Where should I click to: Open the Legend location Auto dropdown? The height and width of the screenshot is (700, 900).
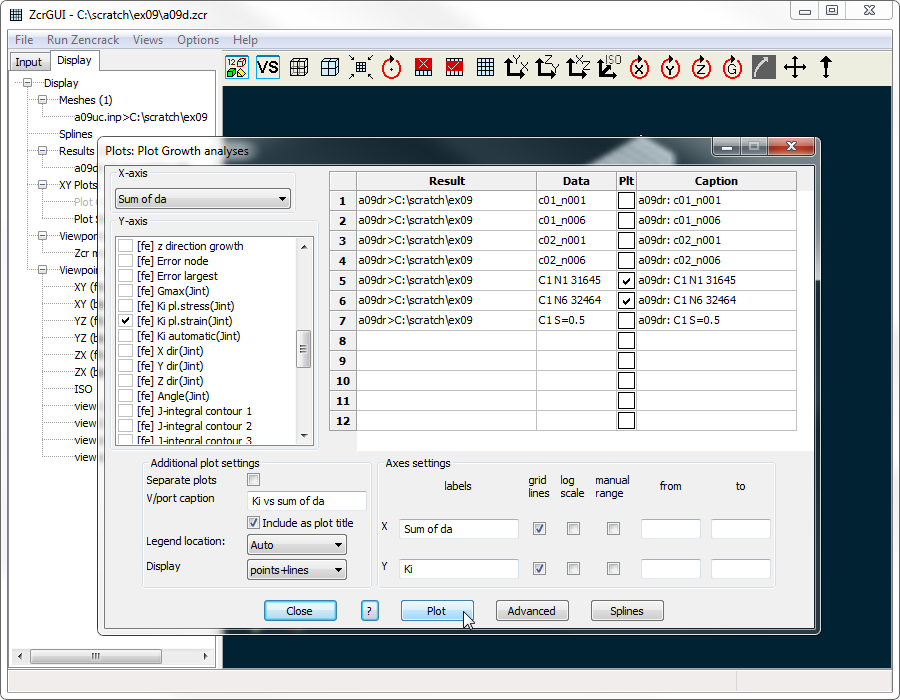point(296,545)
